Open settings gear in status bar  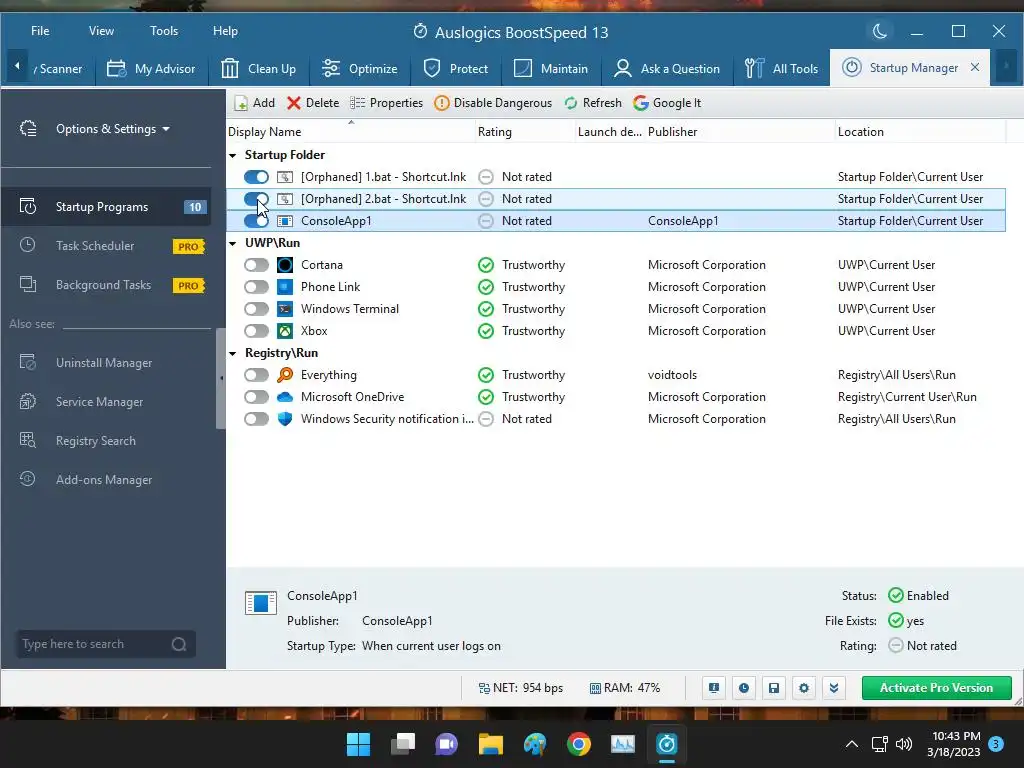(804, 688)
